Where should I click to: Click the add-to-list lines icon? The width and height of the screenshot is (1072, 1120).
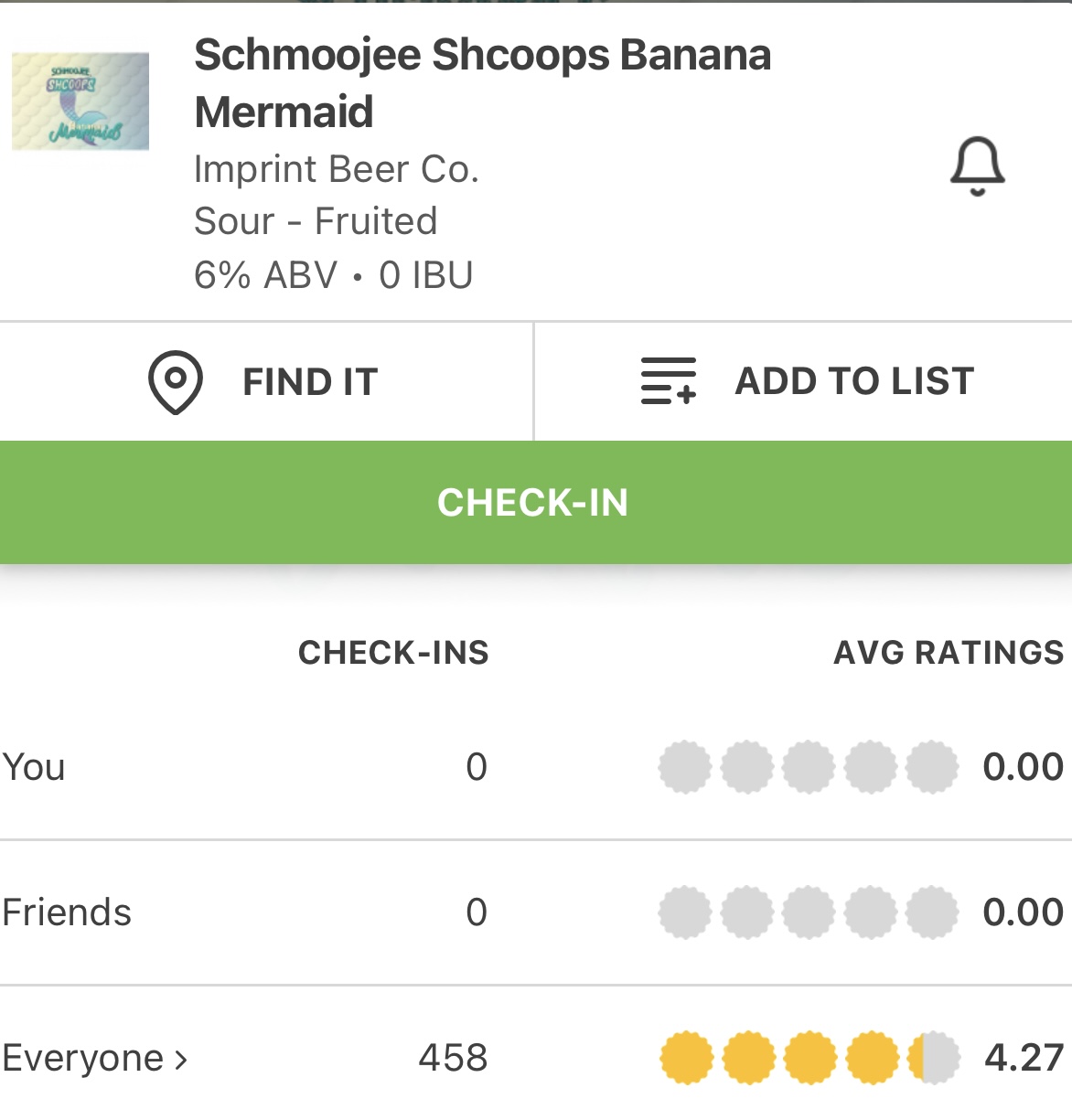point(669,381)
